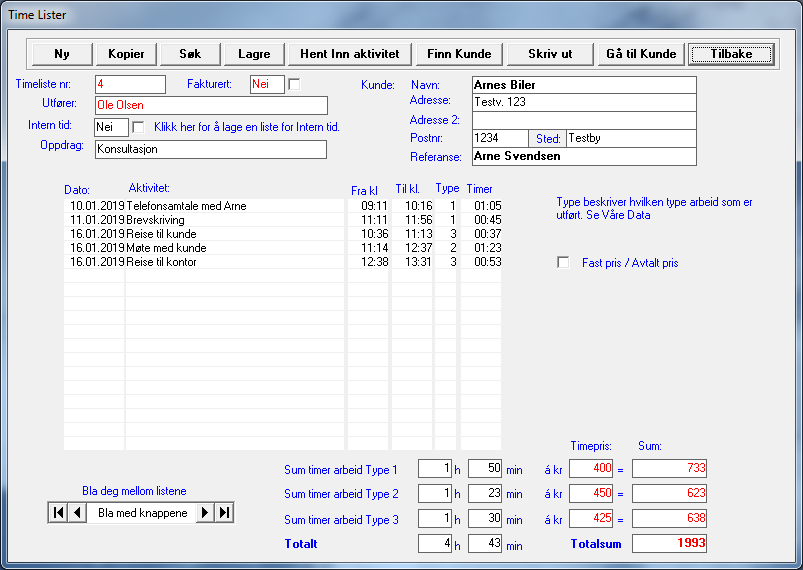Open search with Søk button
Screen dimensions: 803x570
click(190, 54)
